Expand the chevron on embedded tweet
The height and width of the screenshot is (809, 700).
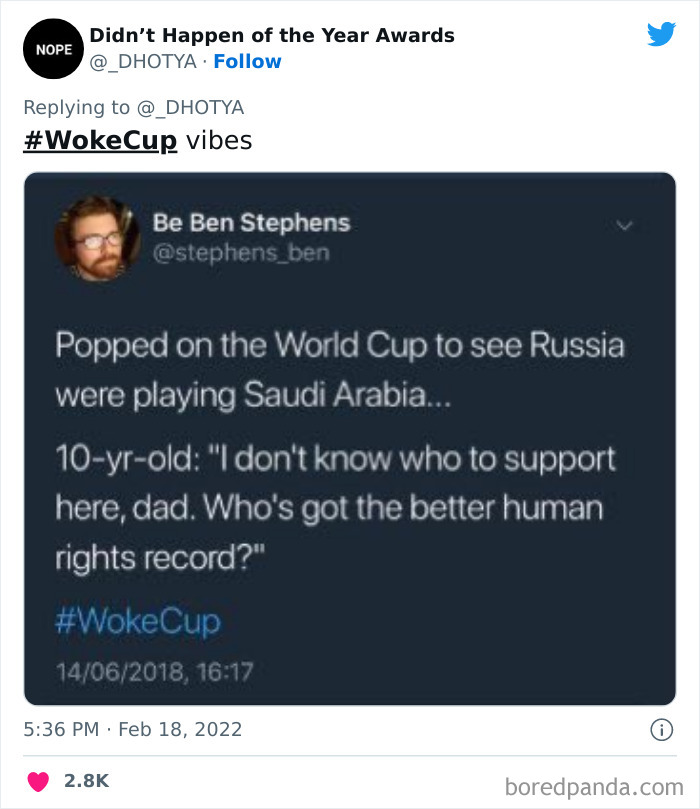(625, 227)
